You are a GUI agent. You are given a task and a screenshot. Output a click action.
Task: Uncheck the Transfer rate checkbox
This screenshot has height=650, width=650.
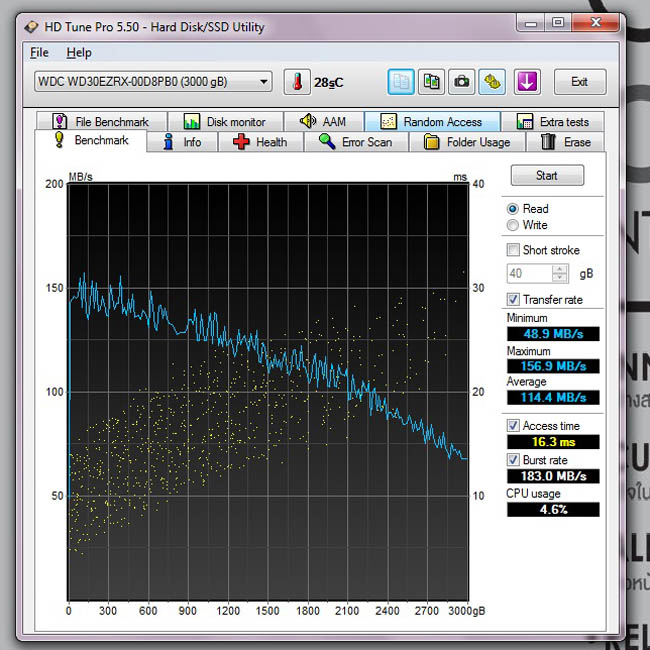(x=513, y=299)
